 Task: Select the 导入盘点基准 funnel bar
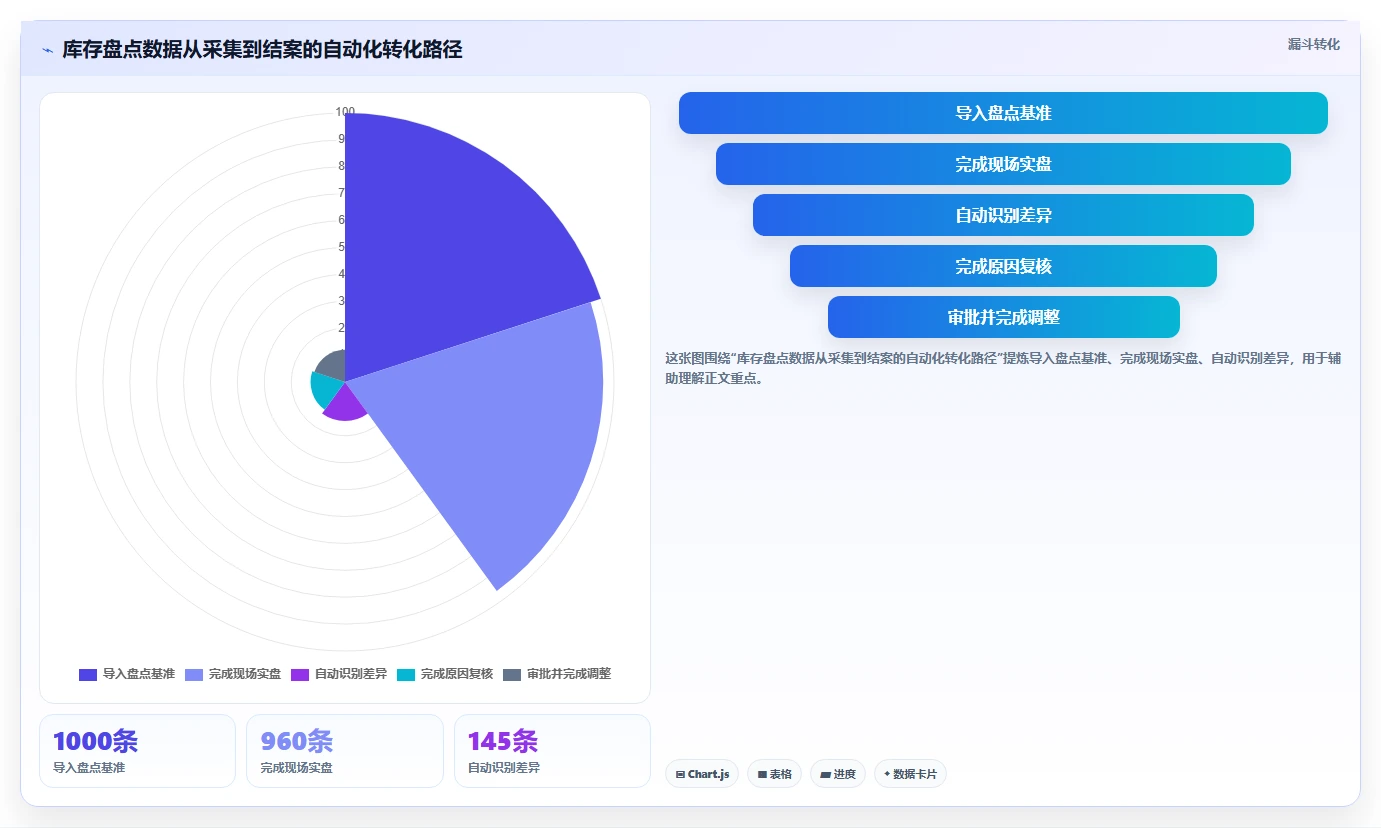(1003, 113)
